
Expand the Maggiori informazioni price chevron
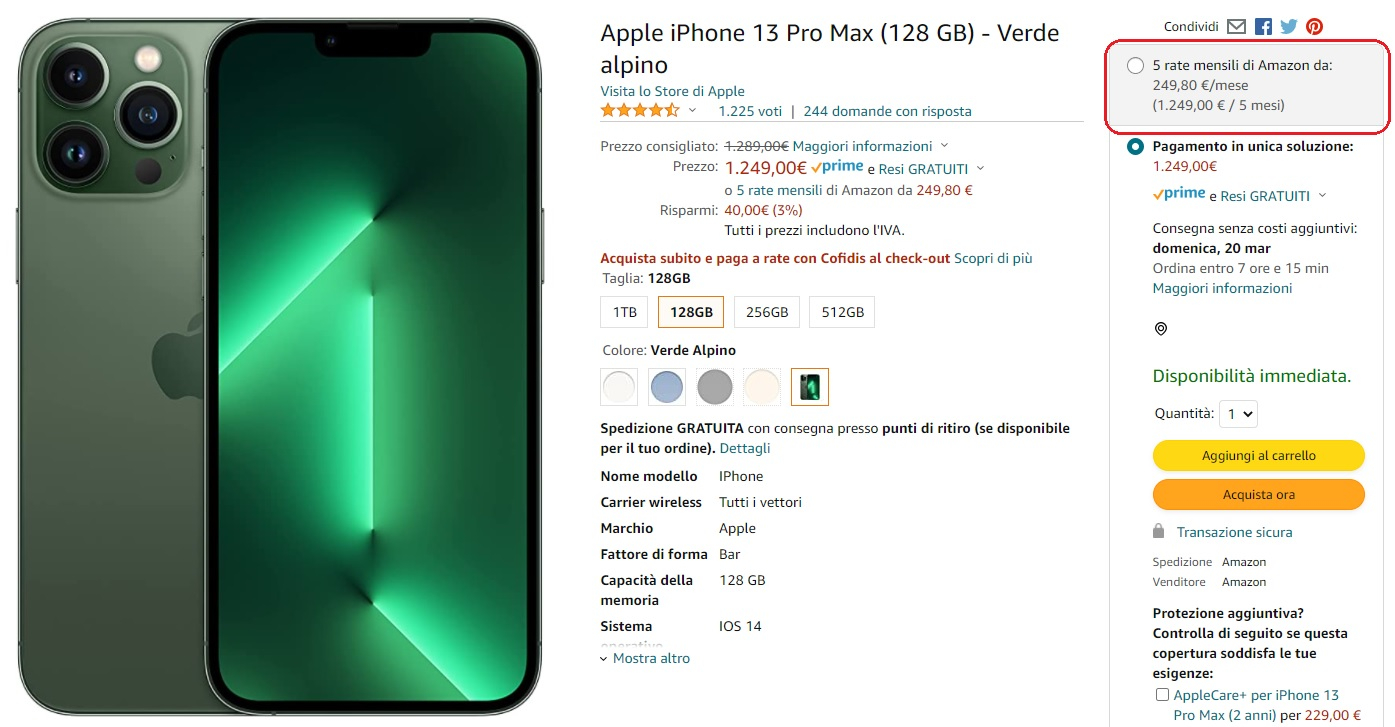945,146
